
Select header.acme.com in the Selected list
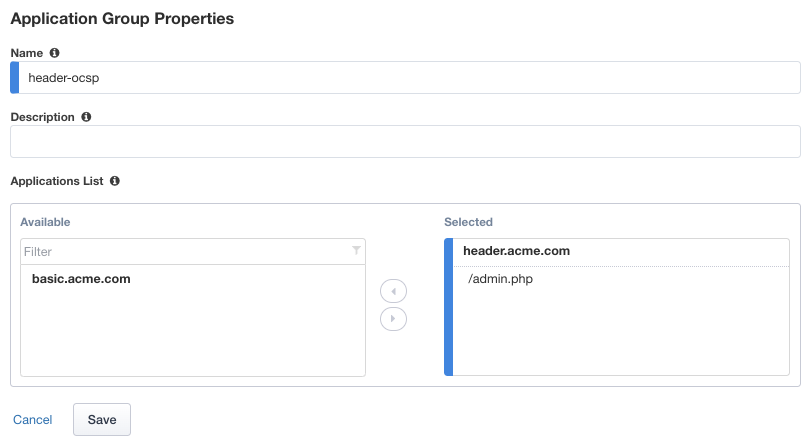(x=516, y=251)
